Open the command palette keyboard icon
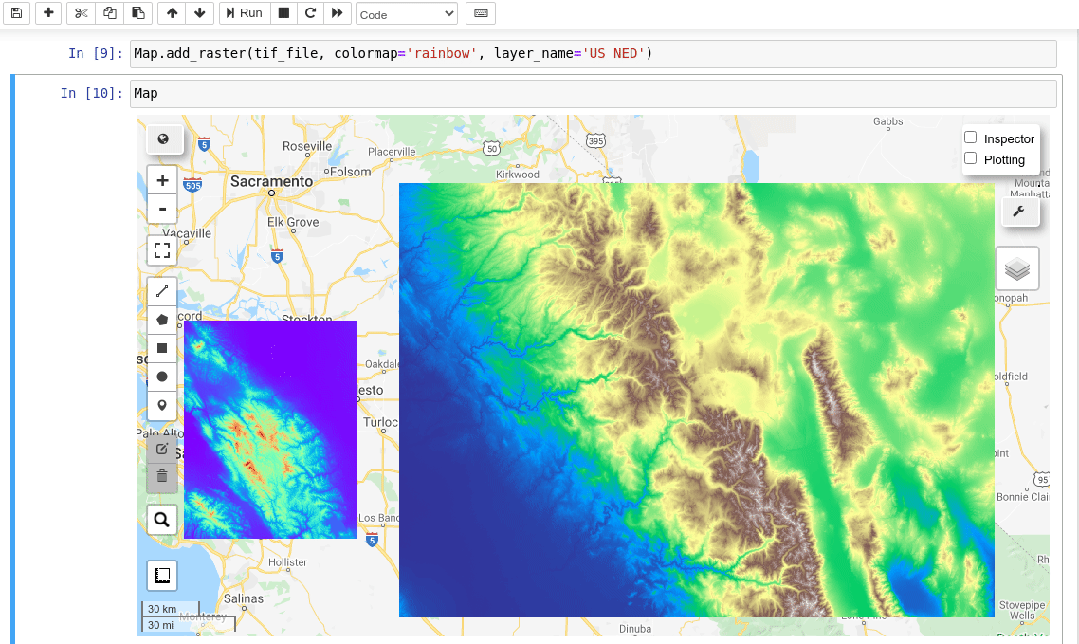The height and width of the screenshot is (644, 1079). (x=480, y=14)
